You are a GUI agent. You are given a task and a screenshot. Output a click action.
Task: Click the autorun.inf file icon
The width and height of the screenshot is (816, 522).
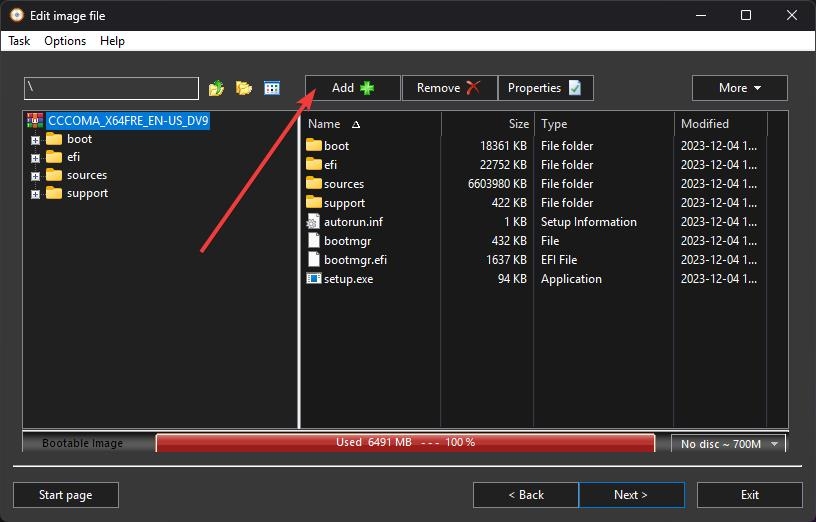313,222
